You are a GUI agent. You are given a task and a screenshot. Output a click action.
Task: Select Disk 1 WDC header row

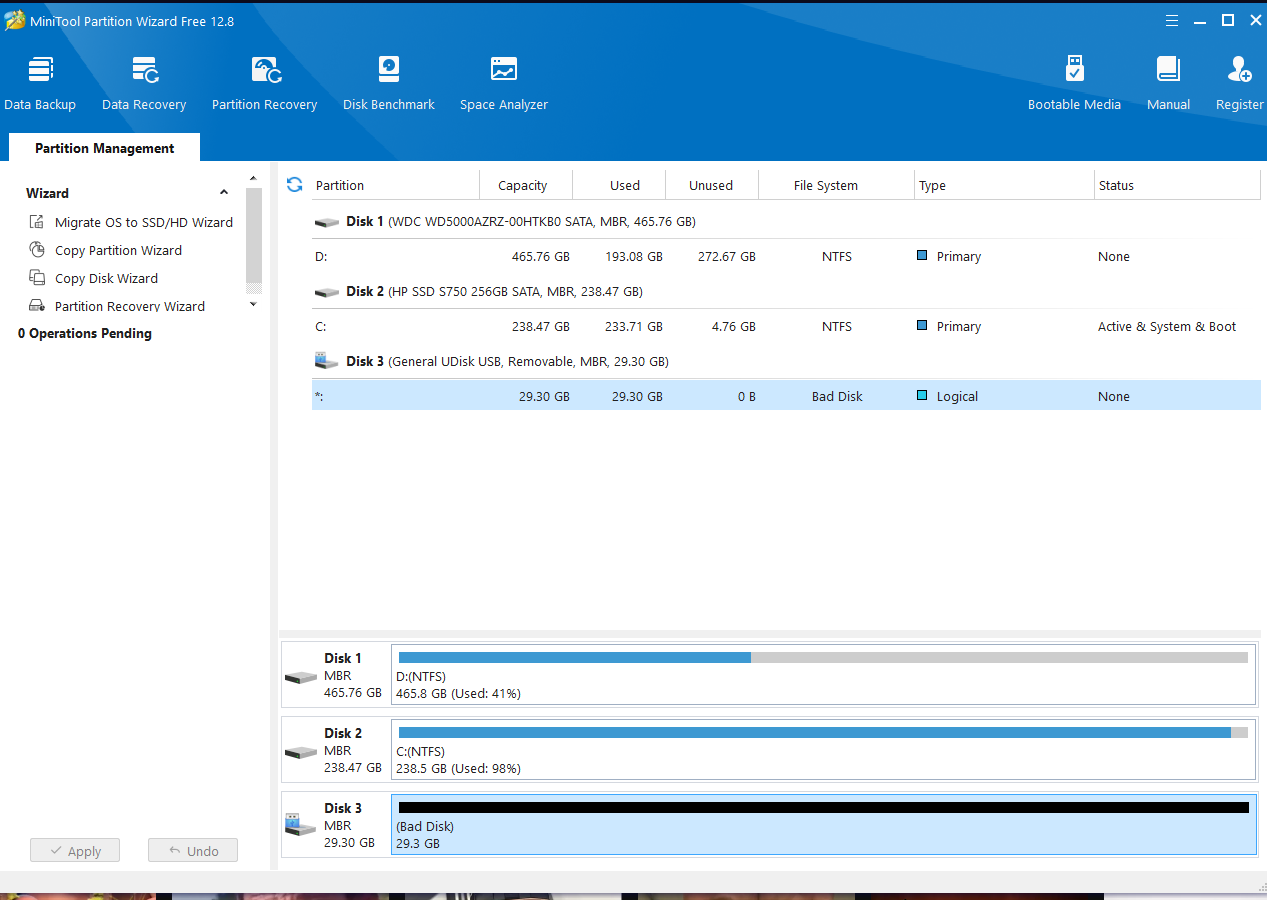(x=786, y=221)
